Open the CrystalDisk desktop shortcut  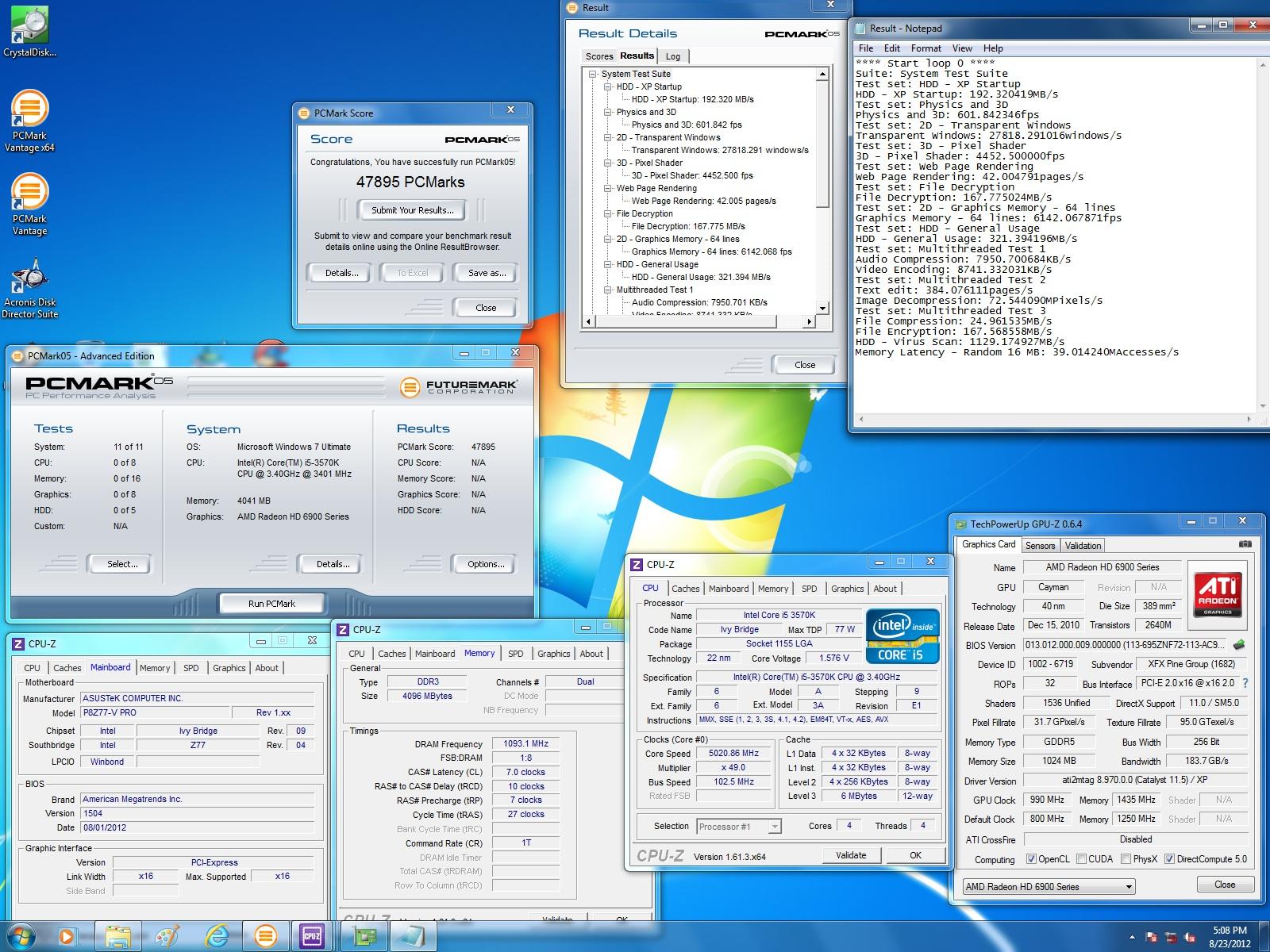coord(29,32)
